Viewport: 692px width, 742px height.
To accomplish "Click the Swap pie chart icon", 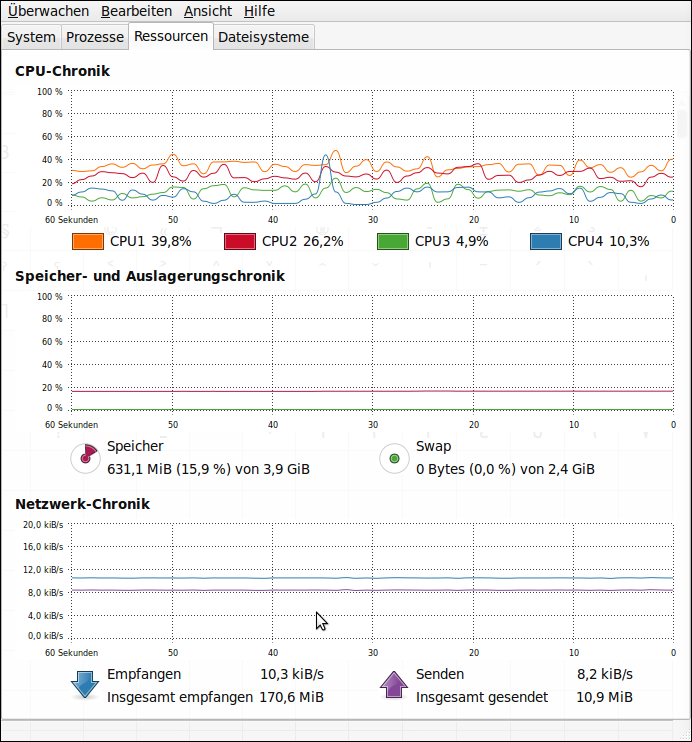I will 394,458.
